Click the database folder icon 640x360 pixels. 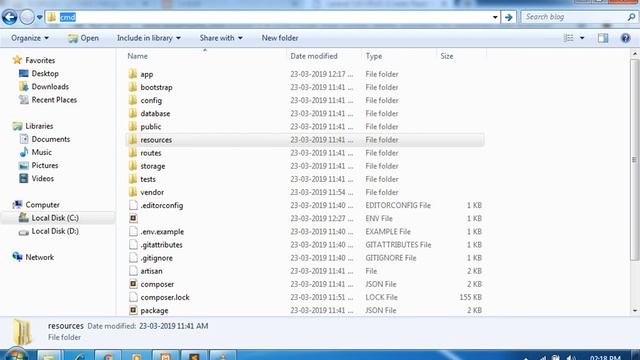pyautogui.click(x=133, y=113)
